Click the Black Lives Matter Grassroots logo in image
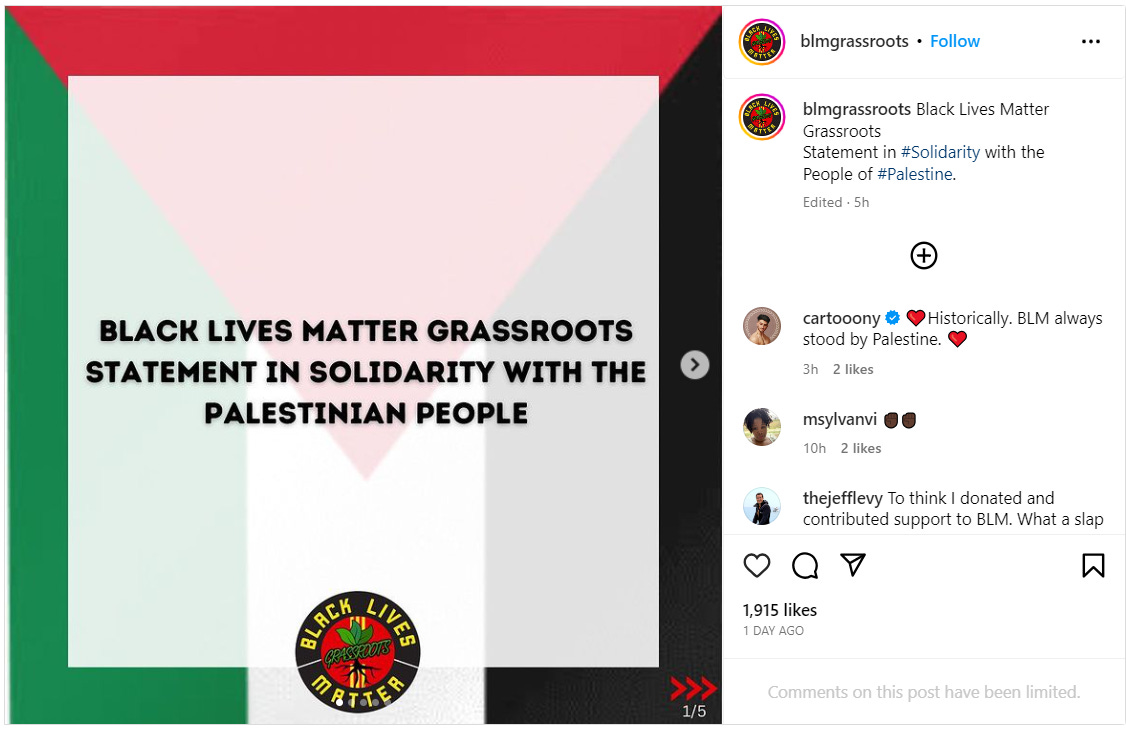The width and height of the screenshot is (1126, 730). point(358,653)
